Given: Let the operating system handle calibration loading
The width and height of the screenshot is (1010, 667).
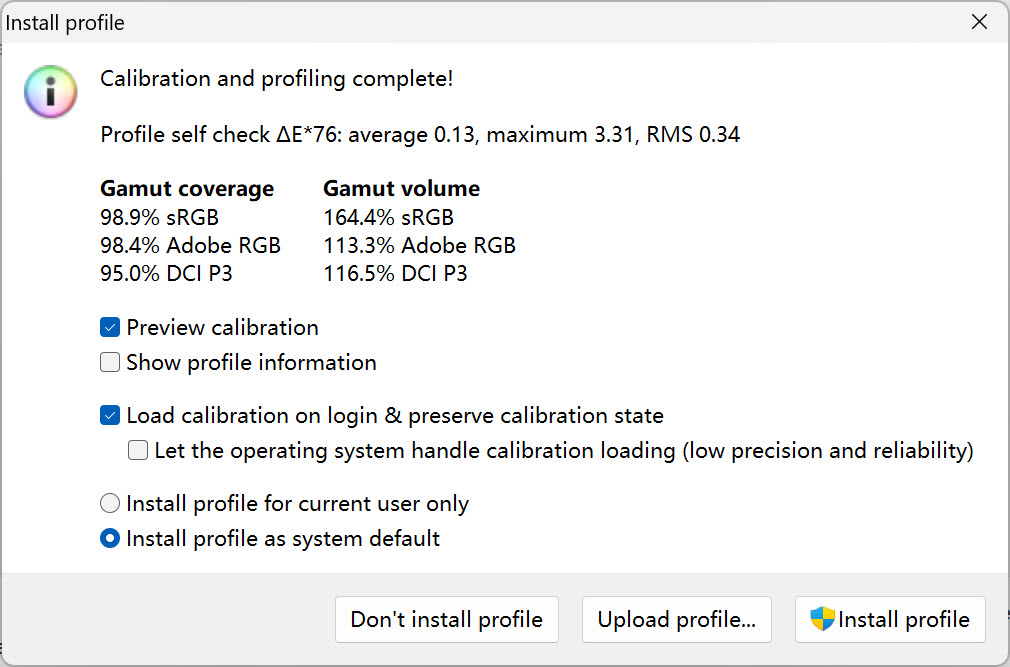Looking at the screenshot, I should click(x=138, y=451).
